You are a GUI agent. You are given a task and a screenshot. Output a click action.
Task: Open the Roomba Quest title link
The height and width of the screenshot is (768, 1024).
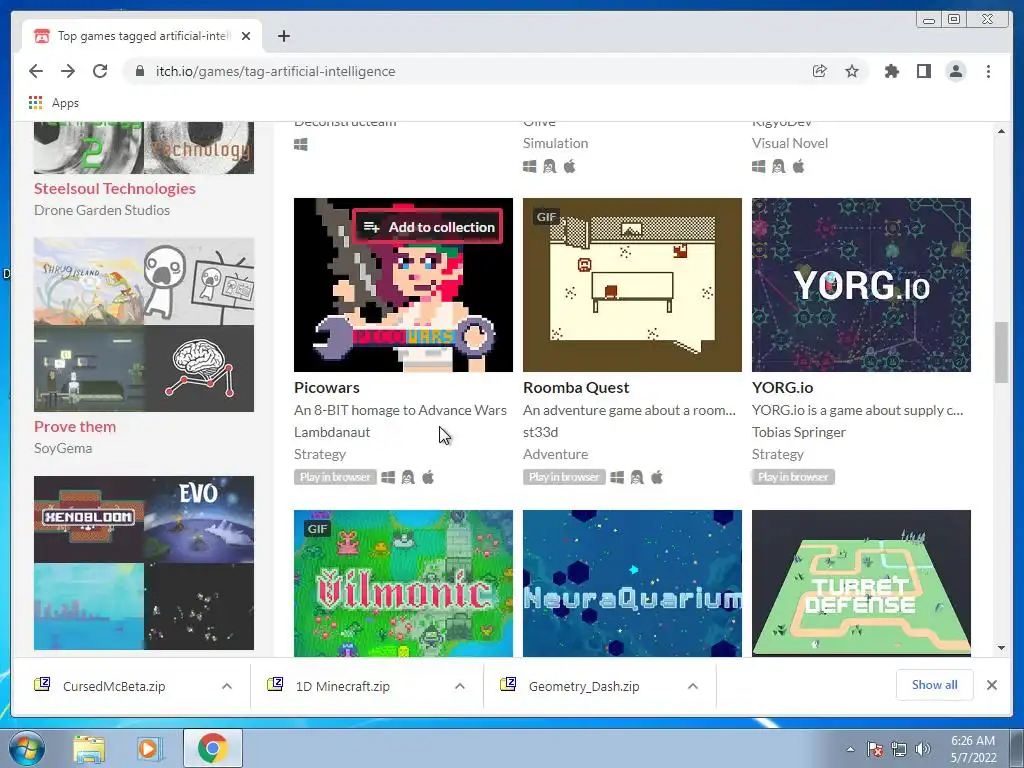point(576,387)
